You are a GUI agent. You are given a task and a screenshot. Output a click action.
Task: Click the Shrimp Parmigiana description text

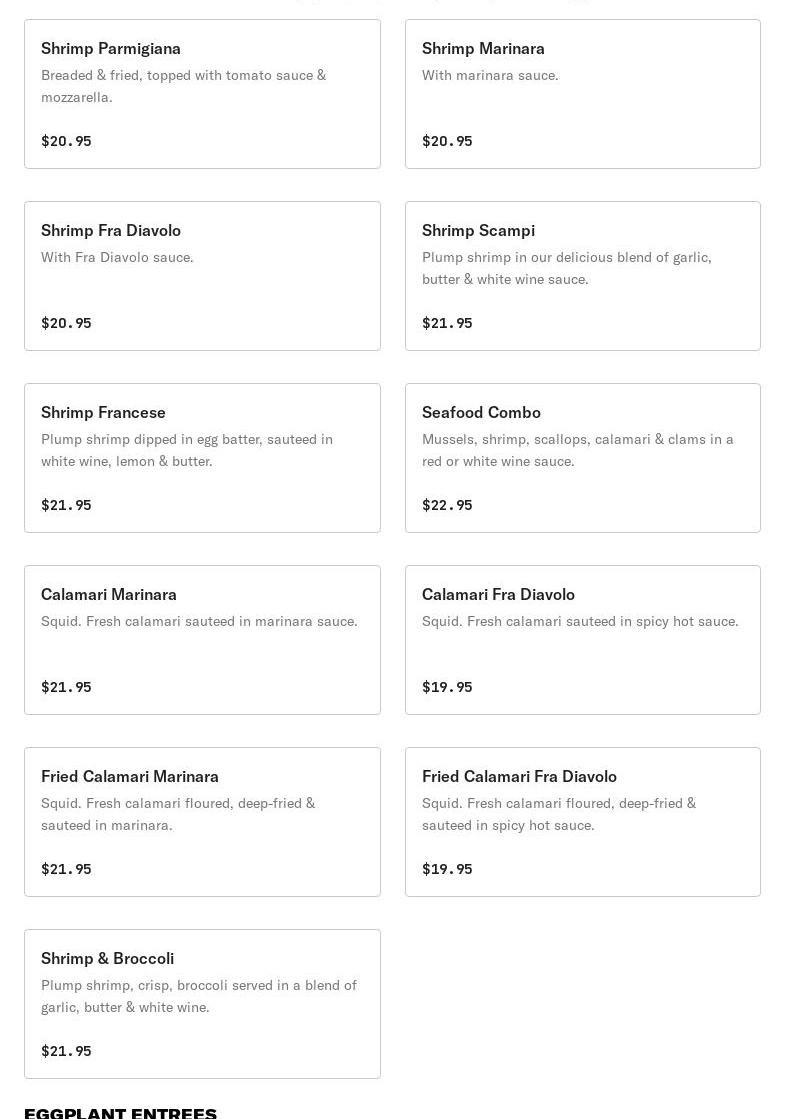coord(183,86)
